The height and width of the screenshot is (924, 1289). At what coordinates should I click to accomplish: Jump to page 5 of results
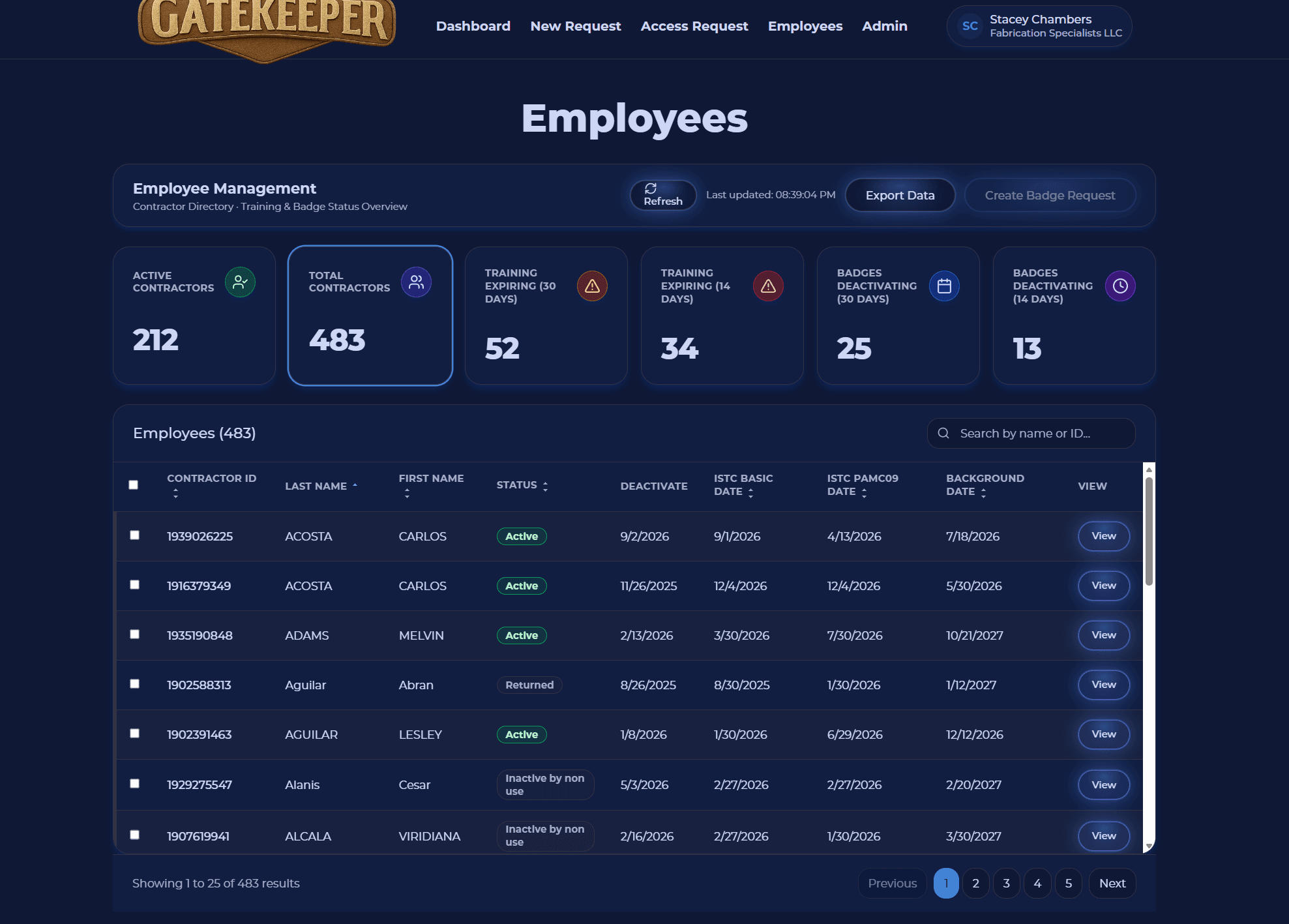click(x=1068, y=883)
